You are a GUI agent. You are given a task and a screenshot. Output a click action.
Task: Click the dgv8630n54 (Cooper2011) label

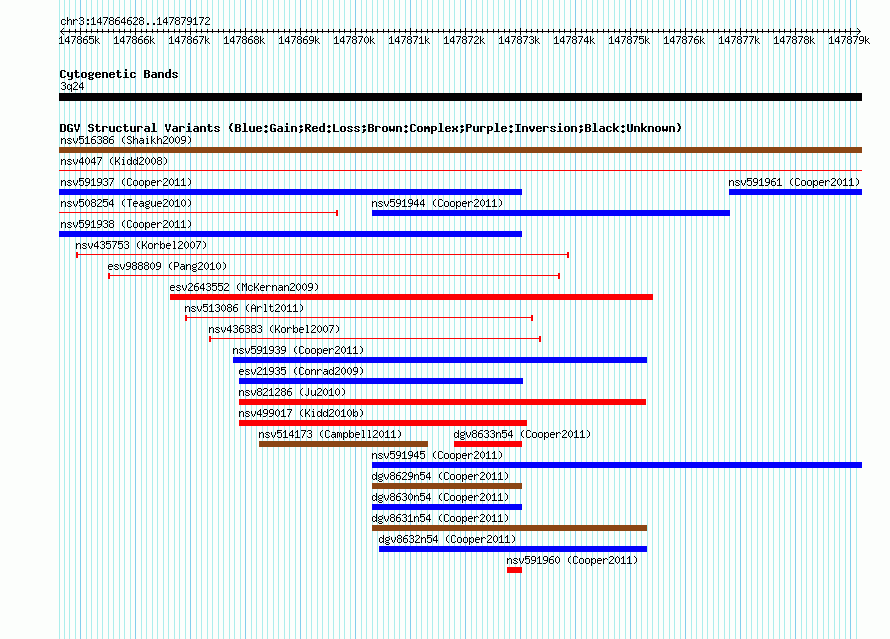point(440,497)
